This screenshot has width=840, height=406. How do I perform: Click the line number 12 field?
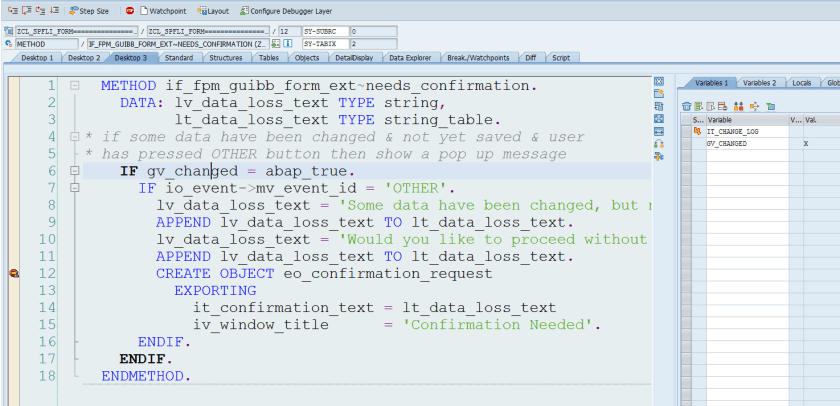coord(290,31)
